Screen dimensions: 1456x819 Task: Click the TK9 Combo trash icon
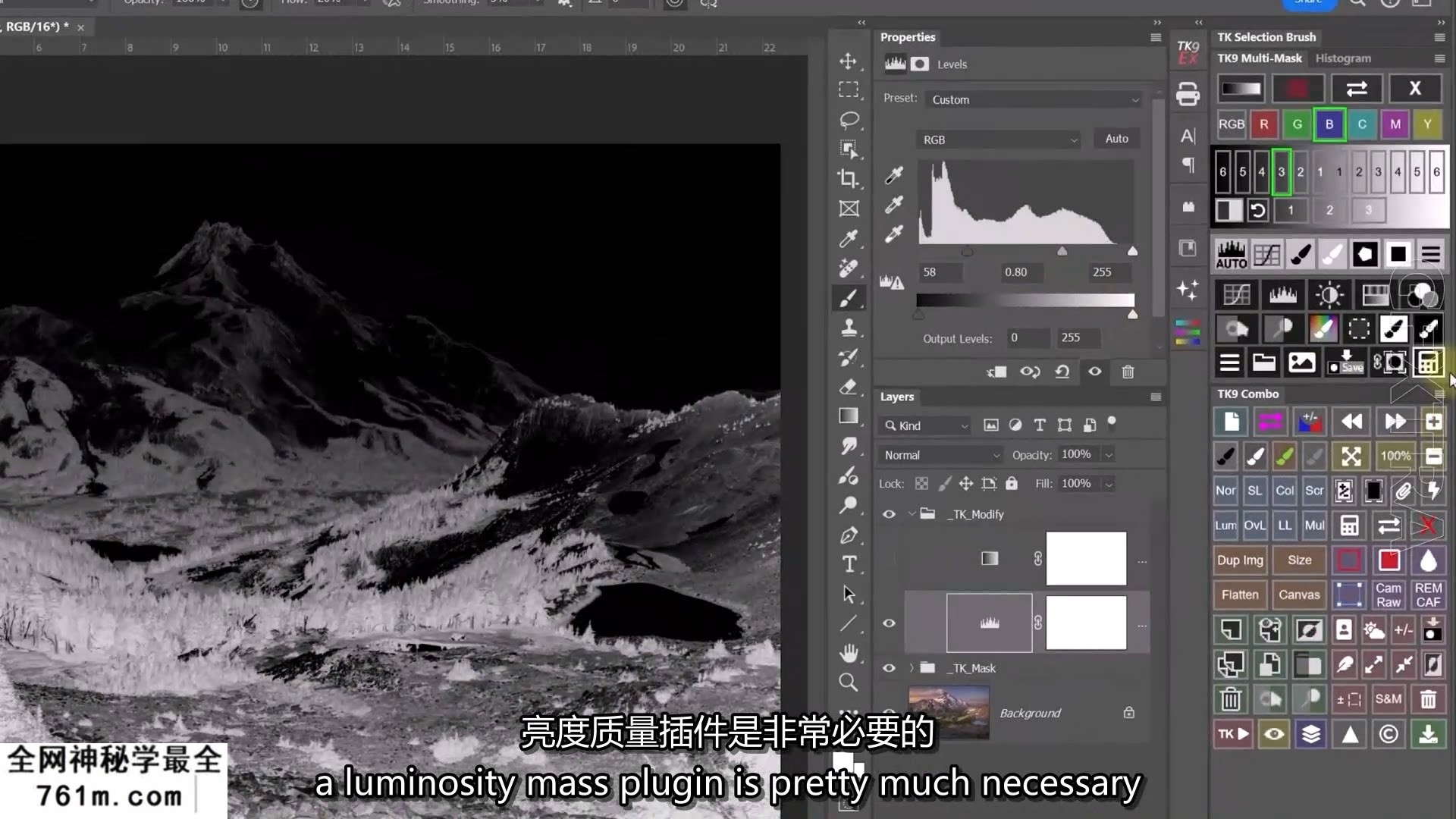pyautogui.click(x=1231, y=698)
